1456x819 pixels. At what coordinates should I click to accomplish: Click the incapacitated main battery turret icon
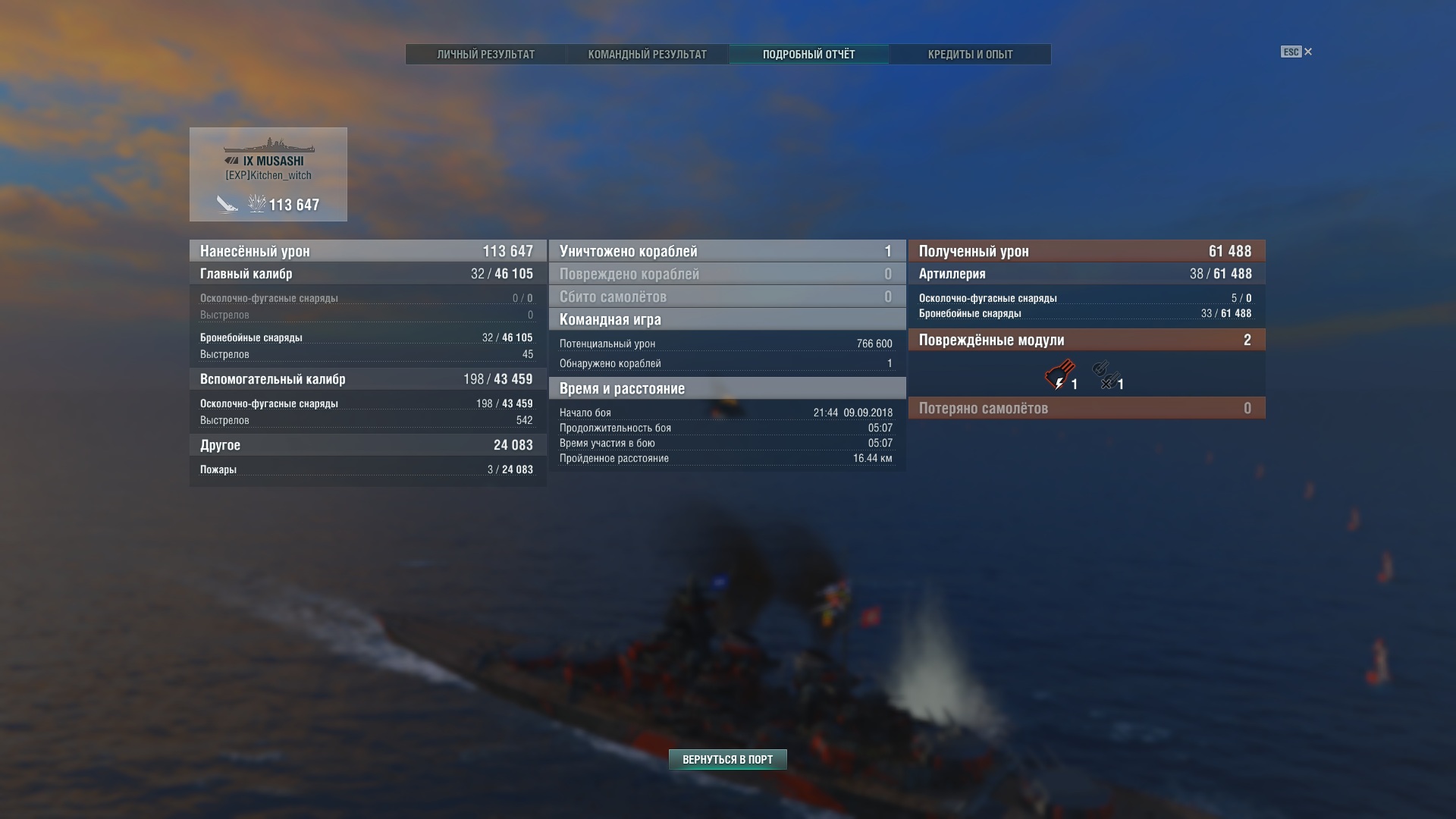[x=1059, y=375]
